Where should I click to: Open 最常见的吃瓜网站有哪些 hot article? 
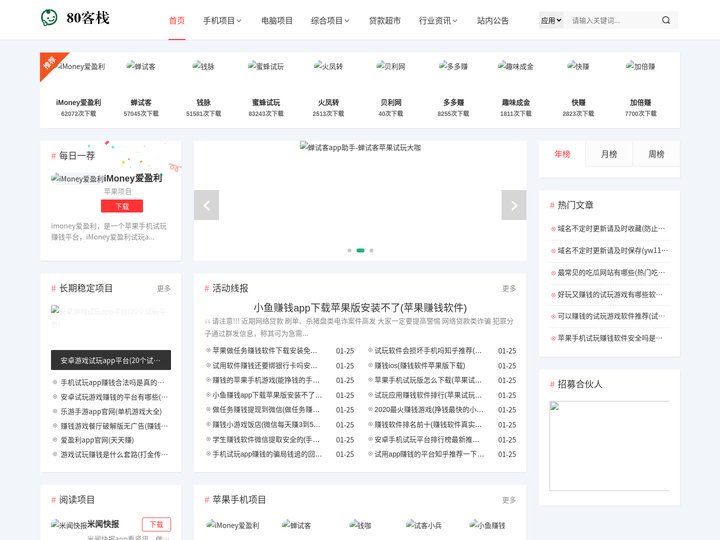pyautogui.click(x=611, y=272)
